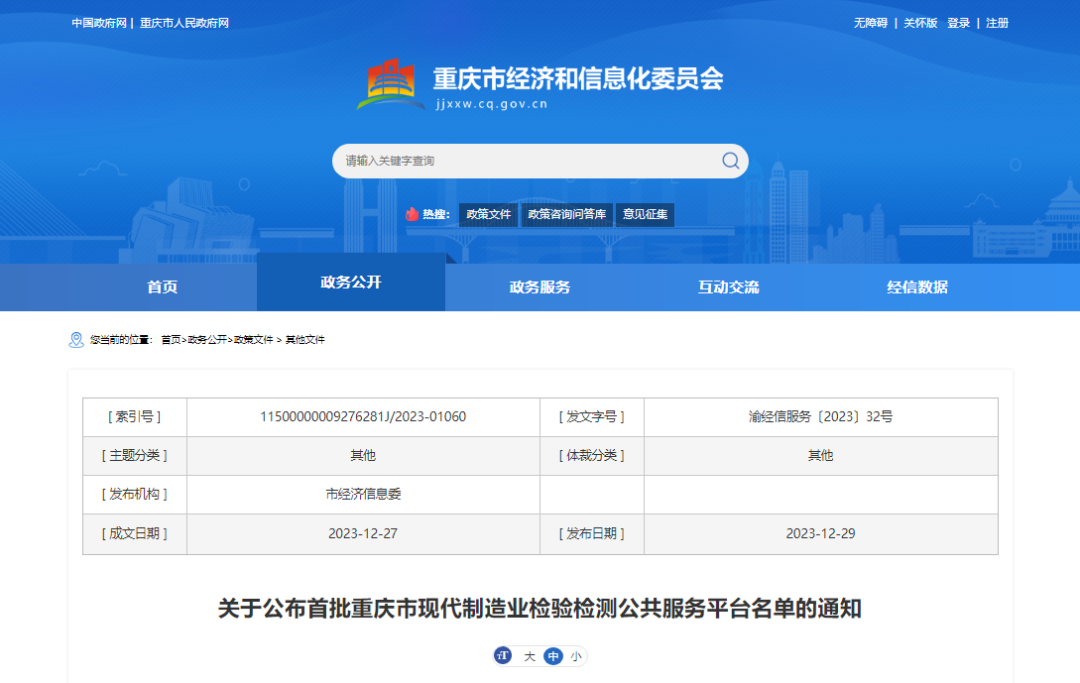Select small font size 小
Image resolution: width=1080 pixels, height=683 pixels.
576,656
